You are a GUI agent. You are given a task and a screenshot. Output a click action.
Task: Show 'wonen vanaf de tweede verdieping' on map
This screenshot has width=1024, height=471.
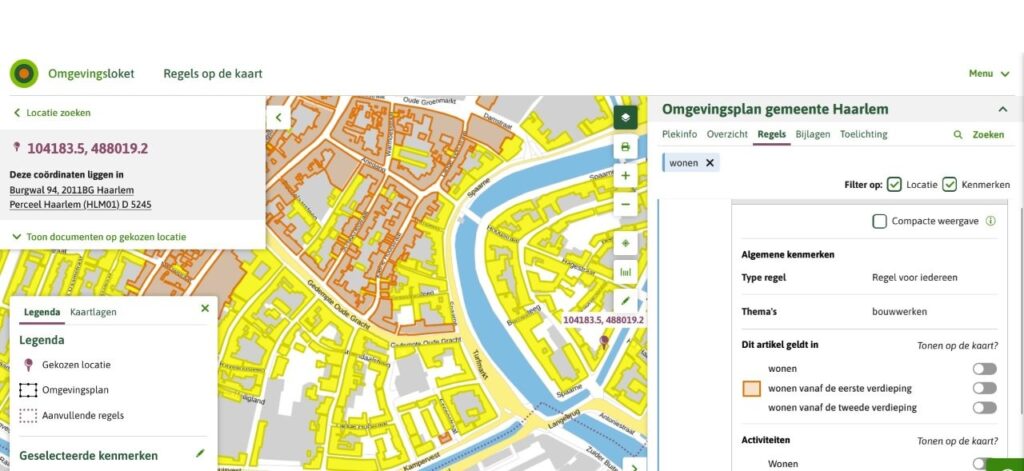[x=984, y=408]
